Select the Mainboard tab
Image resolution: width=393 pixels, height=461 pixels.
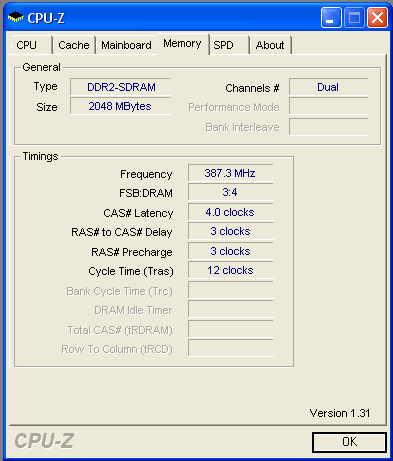(x=126, y=45)
